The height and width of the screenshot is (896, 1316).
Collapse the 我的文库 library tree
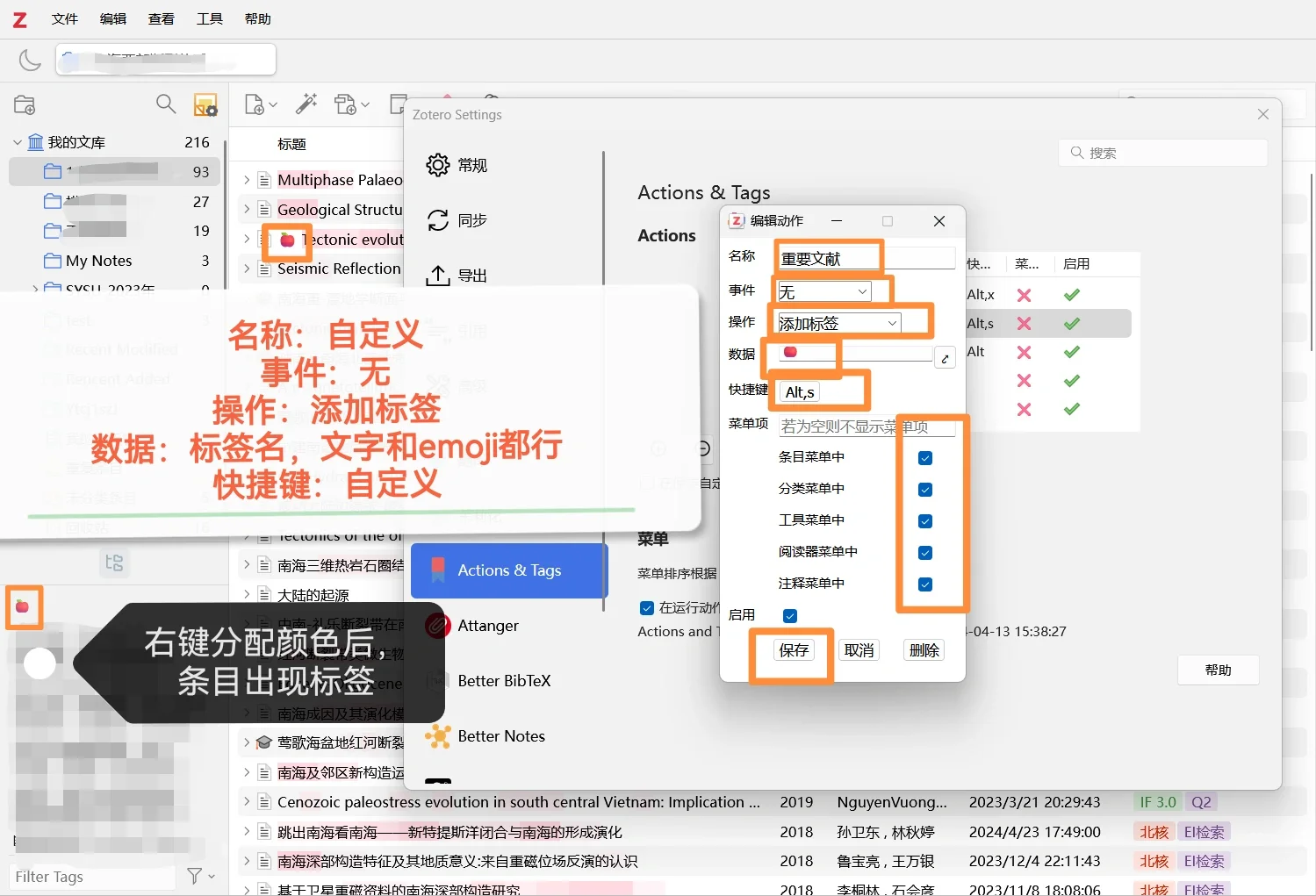(18, 141)
